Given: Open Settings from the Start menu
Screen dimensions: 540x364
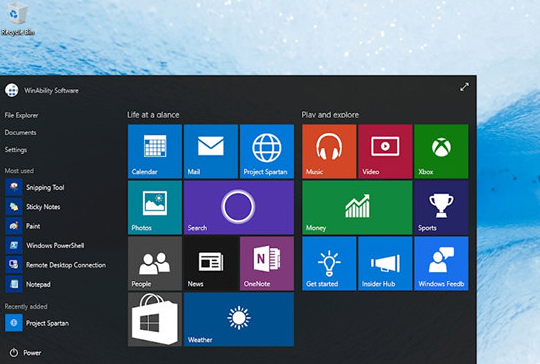Looking at the screenshot, I should pyautogui.click(x=15, y=150).
